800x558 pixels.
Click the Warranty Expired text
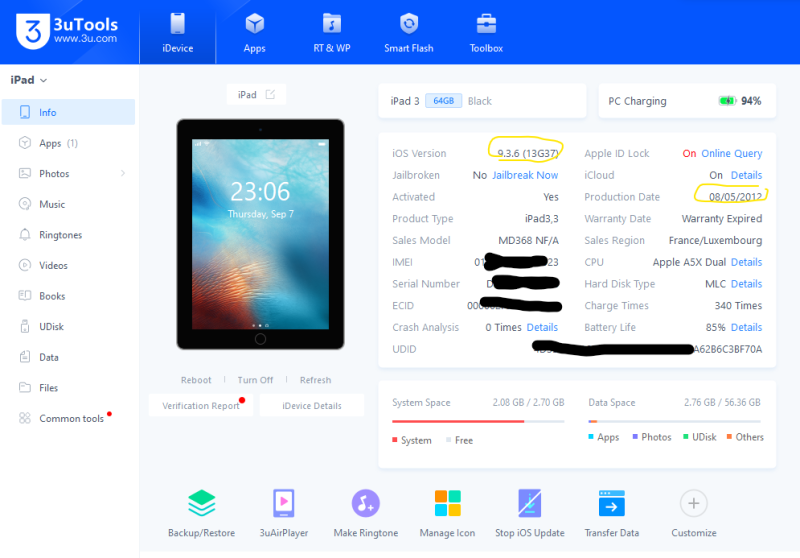click(x=722, y=219)
